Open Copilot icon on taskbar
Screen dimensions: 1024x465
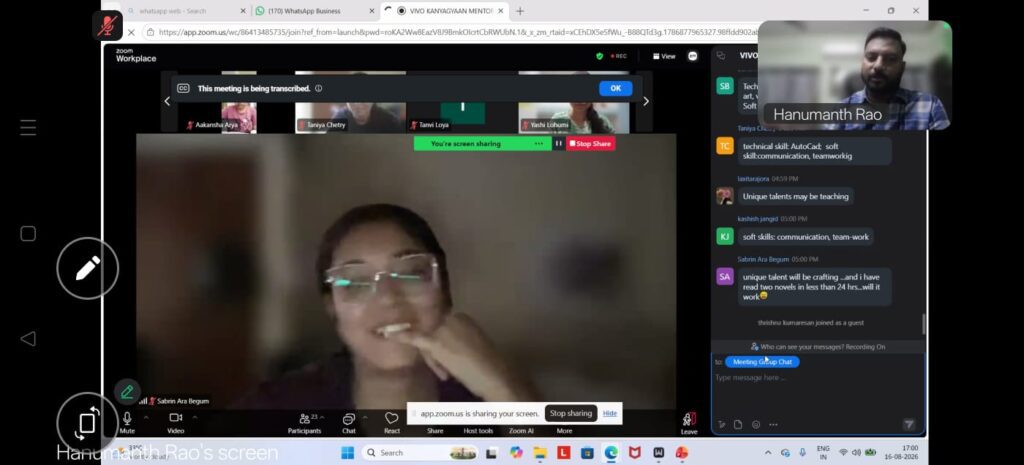point(517,453)
